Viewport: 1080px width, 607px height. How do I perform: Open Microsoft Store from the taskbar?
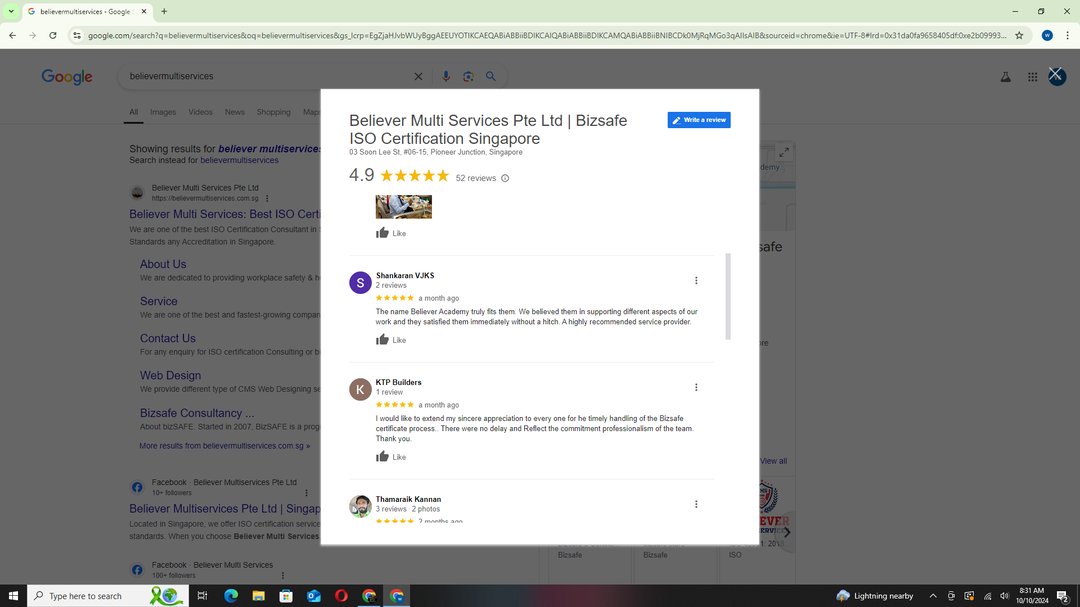pos(286,596)
